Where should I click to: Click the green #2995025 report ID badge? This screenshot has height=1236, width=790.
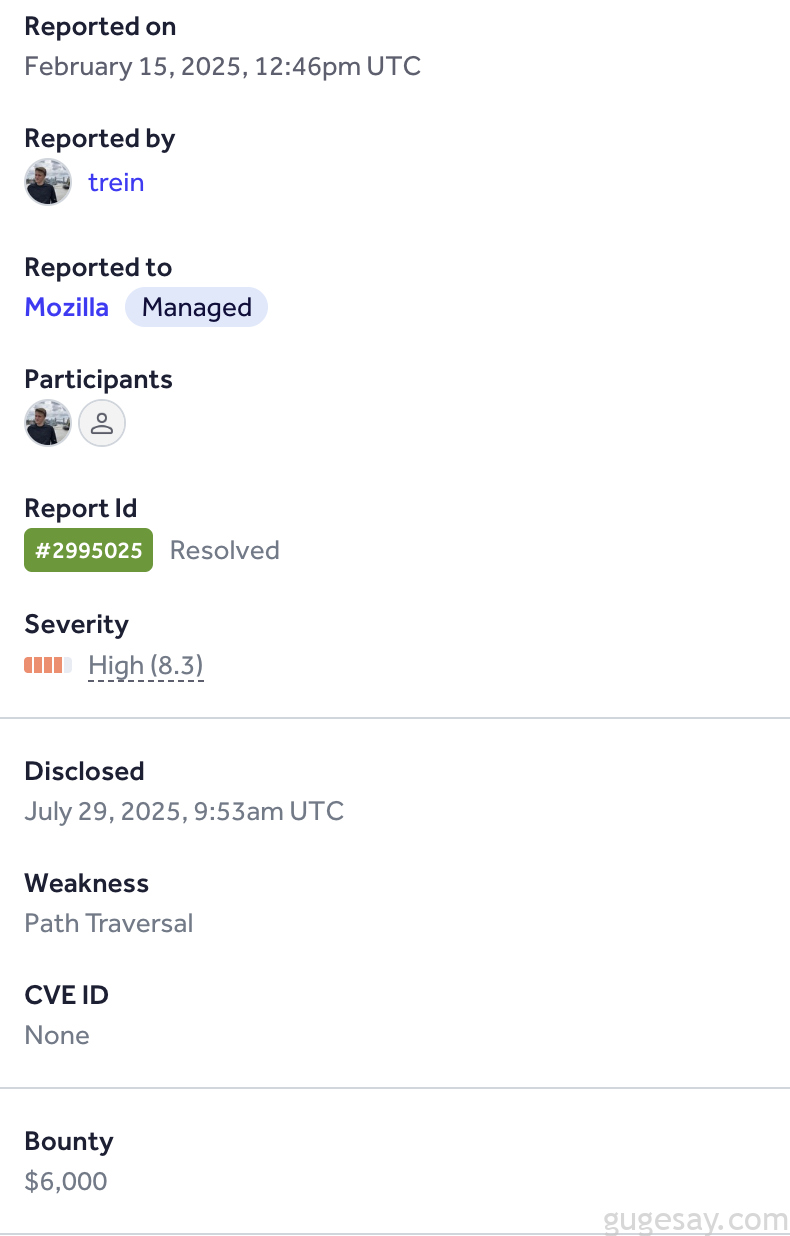[88, 550]
